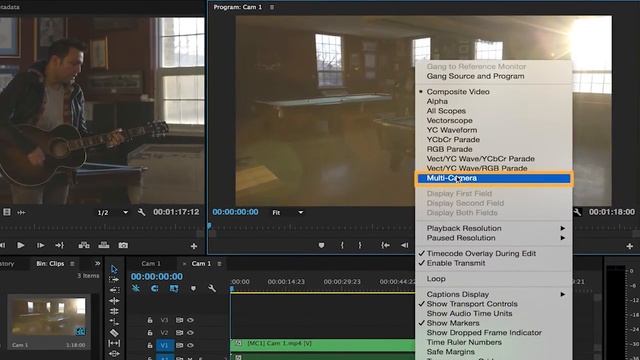Switch to Bin: Clips tab
Screen dimensions: 640x360
coord(50,264)
